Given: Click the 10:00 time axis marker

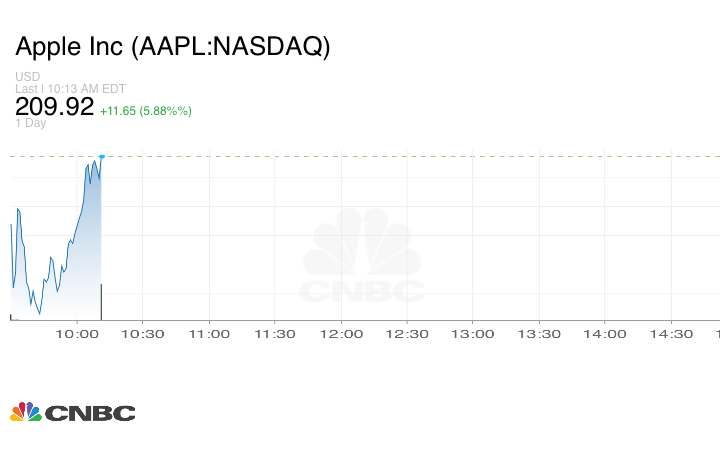Looking at the screenshot, I should coord(77,334).
